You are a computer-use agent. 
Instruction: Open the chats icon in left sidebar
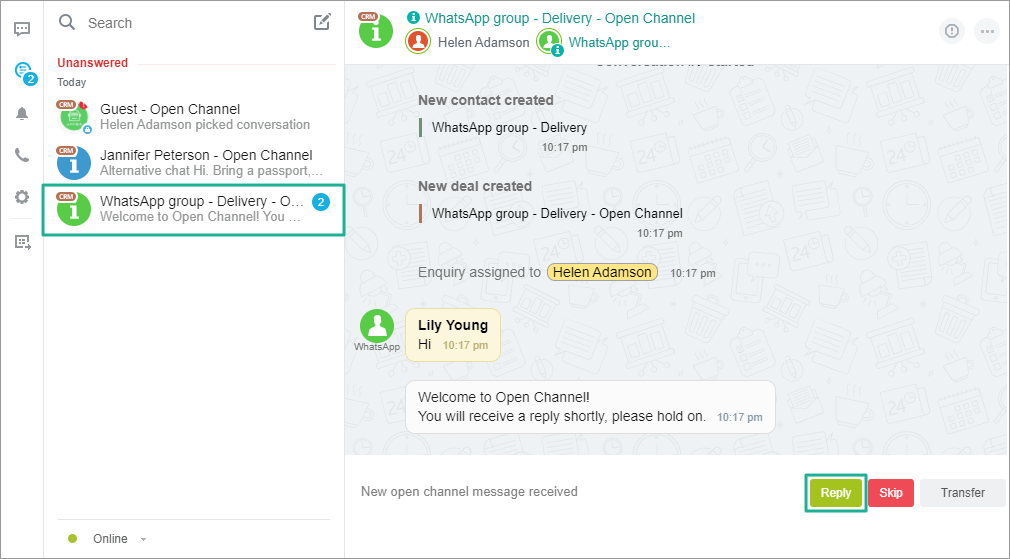[x=22, y=29]
